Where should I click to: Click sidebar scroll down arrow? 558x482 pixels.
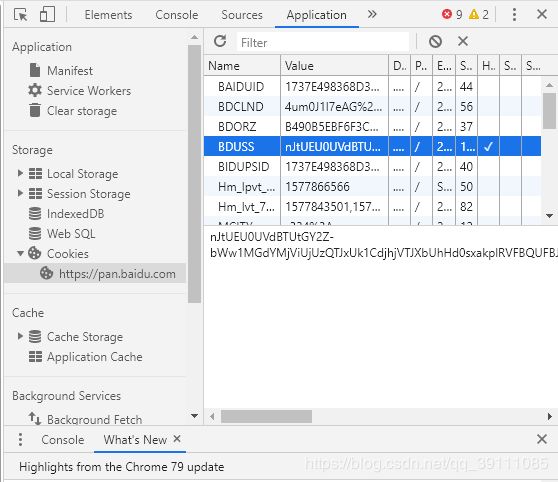coord(194,415)
